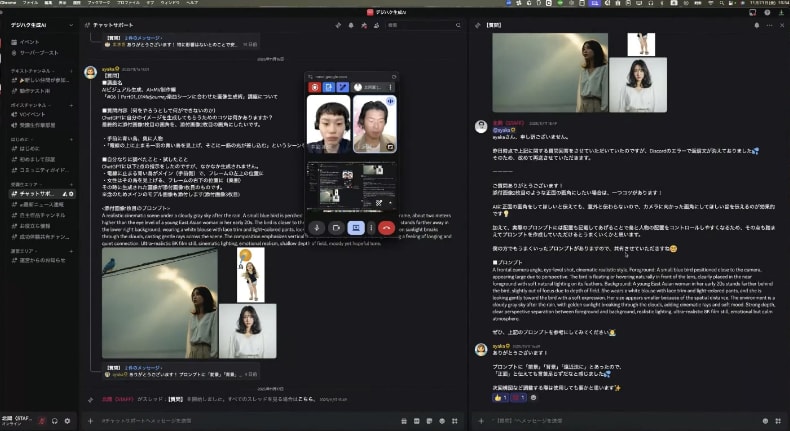This screenshot has height=431, width=790.
Task: Toggle the microphone in the Meet call popup
Action: click(x=317, y=228)
